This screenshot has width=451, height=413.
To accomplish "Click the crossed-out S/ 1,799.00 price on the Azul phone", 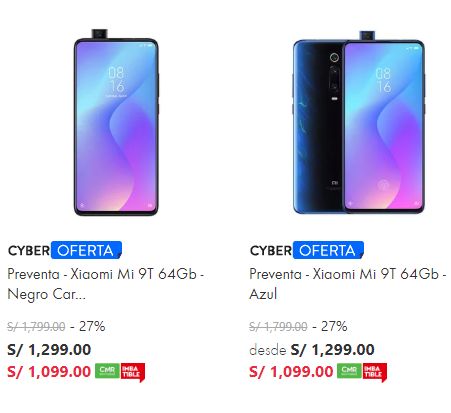I will click(x=278, y=326).
